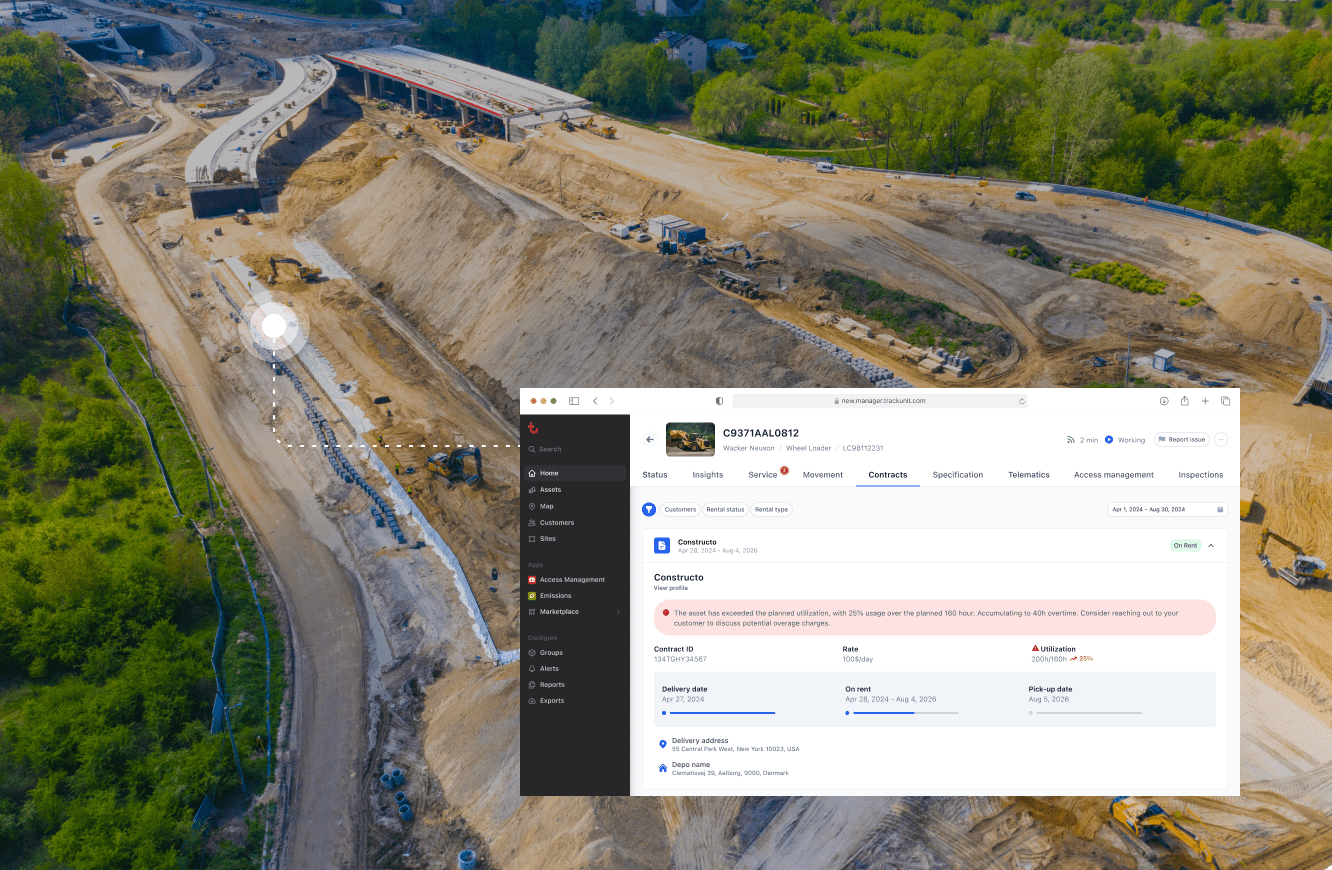
Task: Click the Assets icon in sidebar
Action: 532,490
